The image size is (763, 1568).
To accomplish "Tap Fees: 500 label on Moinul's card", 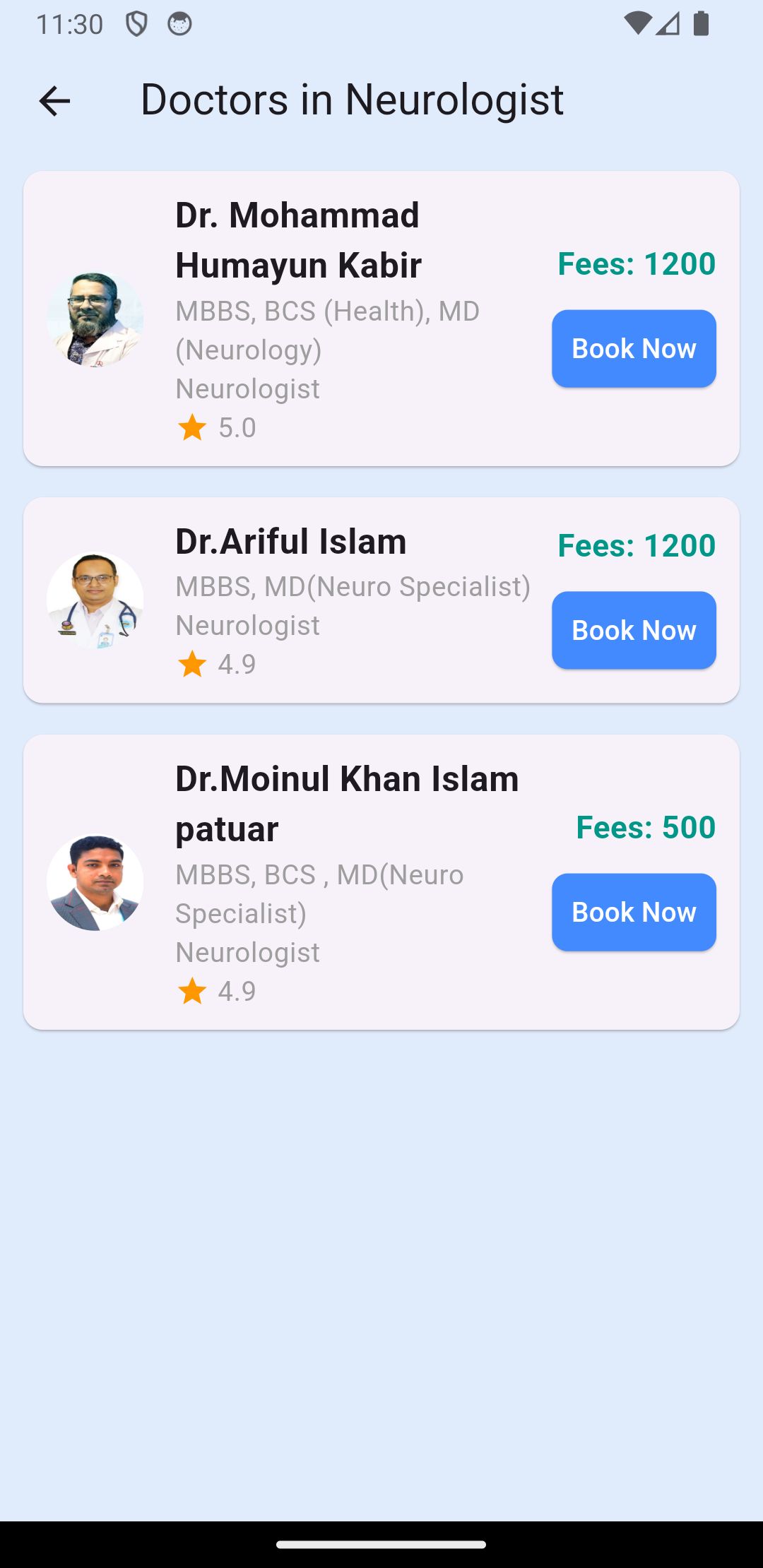I will (646, 827).
